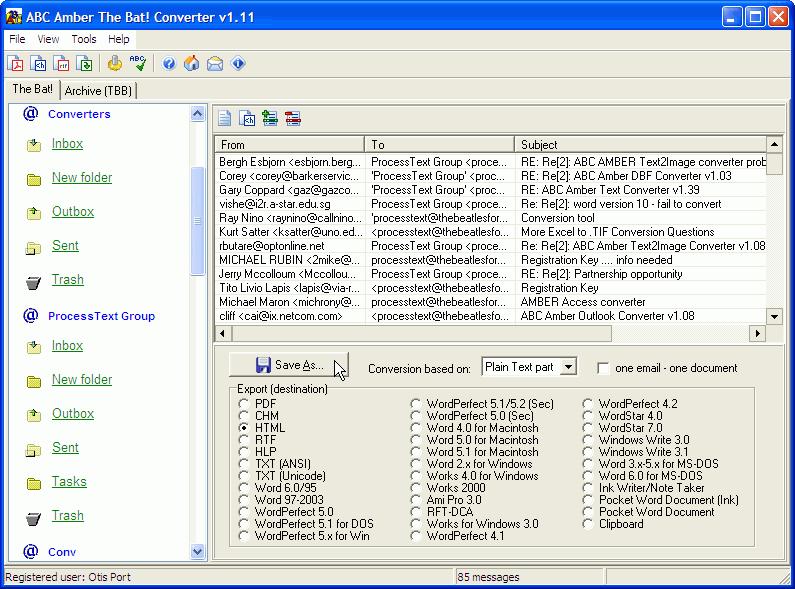Open Sent link under Converters
The width and height of the screenshot is (795, 589).
coord(65,246)
